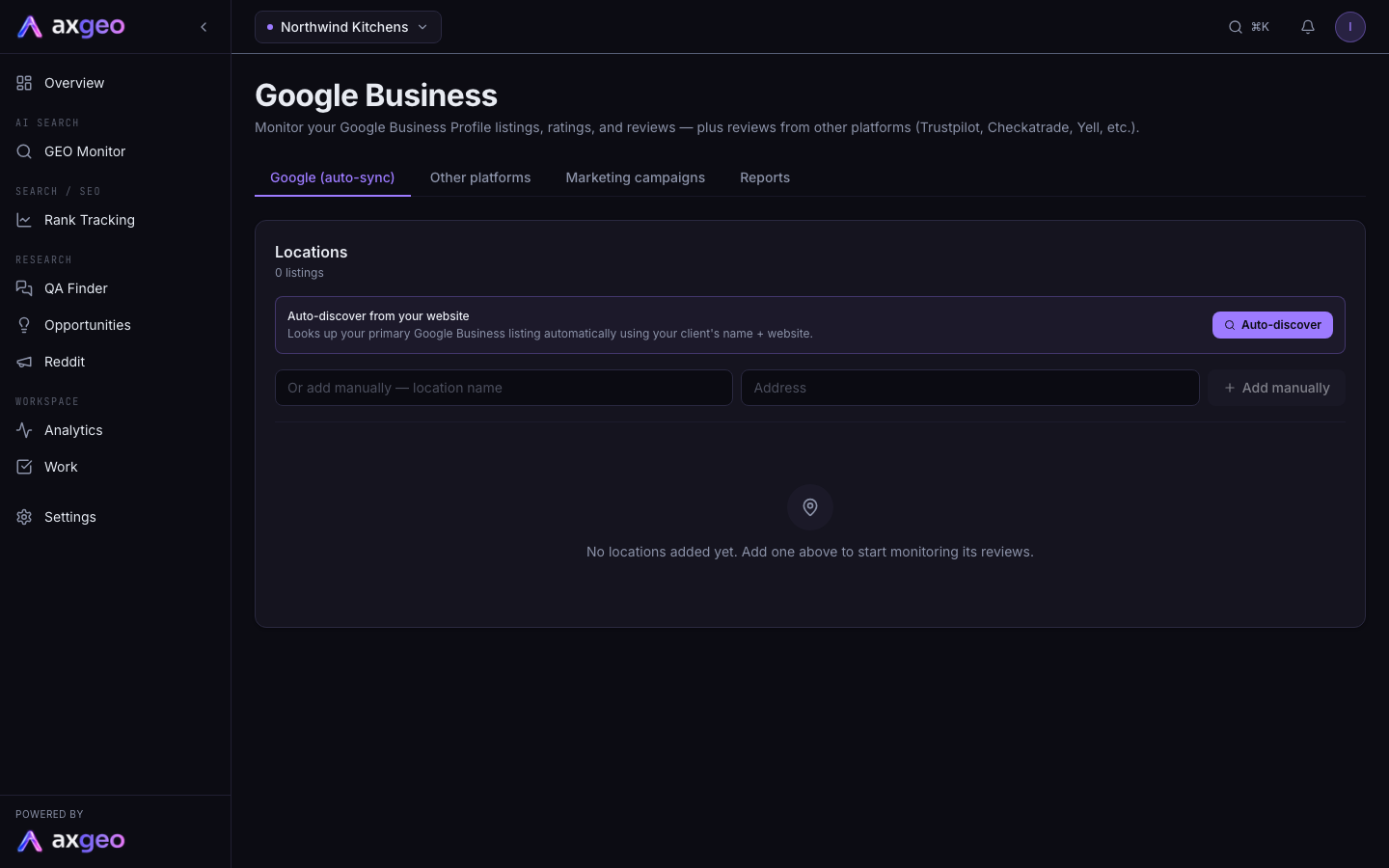Click the QA Finder chat icon
The height and width of the screenshot is (868, 1389).
point(24,288)
